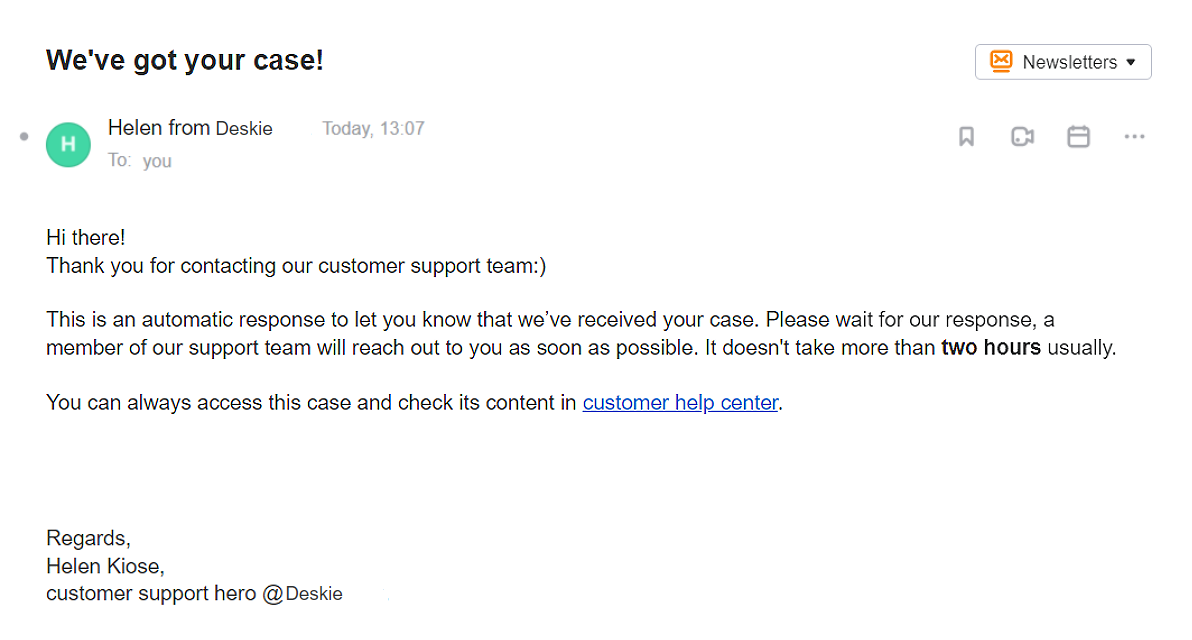Start a video call from the camera icon

point(1022,137)
